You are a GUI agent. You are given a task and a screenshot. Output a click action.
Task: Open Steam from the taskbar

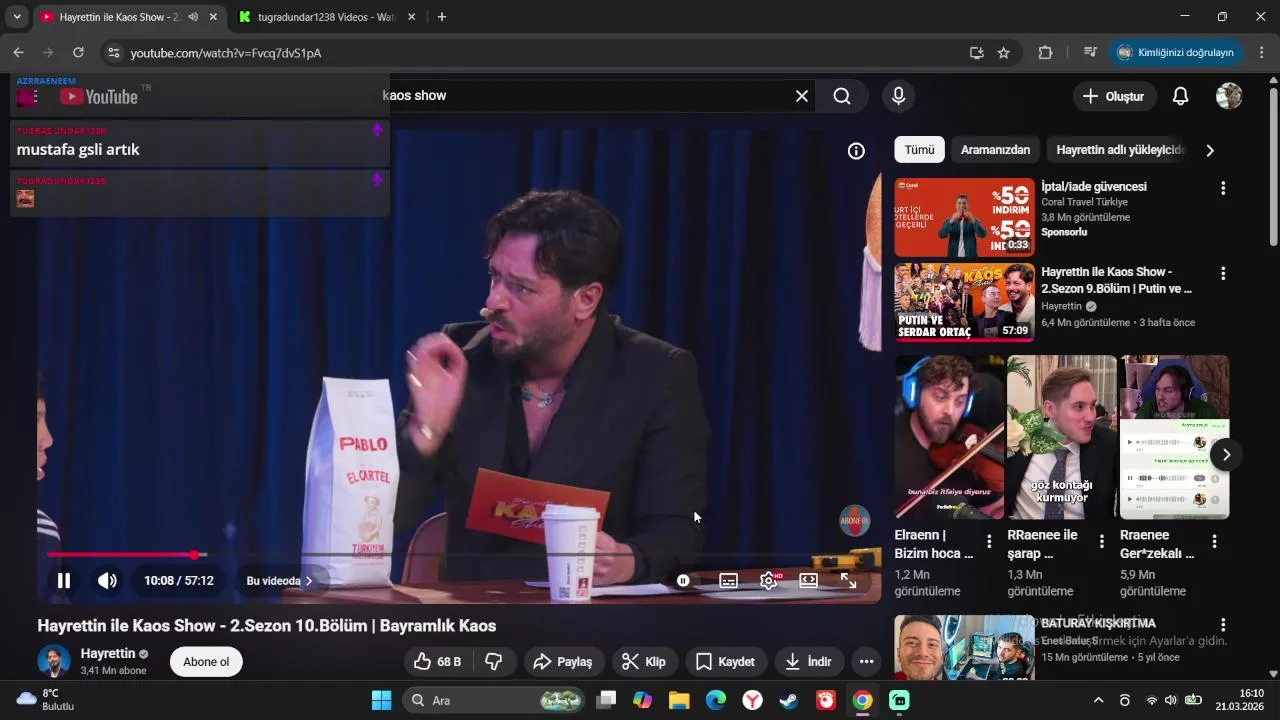click(x=789, y=700)
